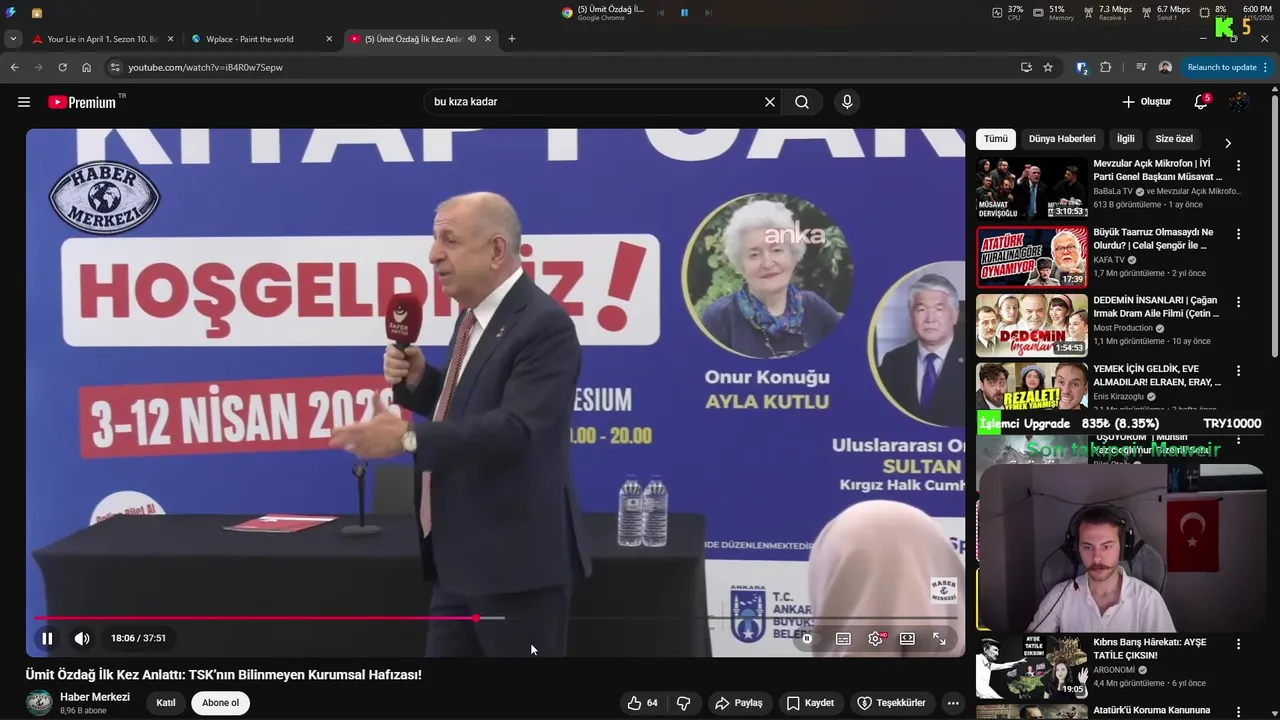Open the YouTube guide hamburger menu
Image resolution: width=1280 pixels, height=720 pixels.
[x=24, y=102]
